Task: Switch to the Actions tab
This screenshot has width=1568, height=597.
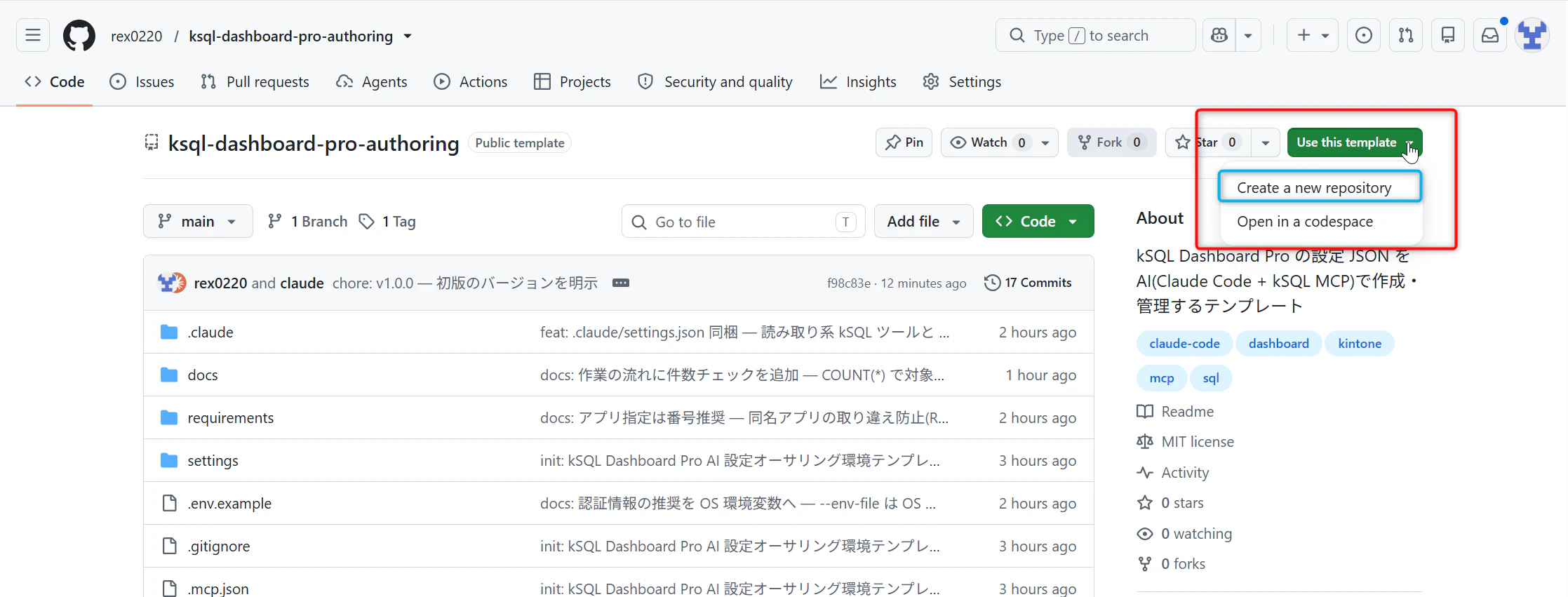Action: (x=471, y=81)
